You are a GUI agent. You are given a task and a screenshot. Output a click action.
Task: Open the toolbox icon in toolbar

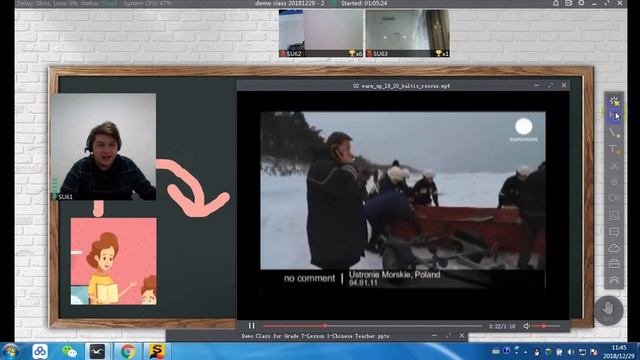614,264
